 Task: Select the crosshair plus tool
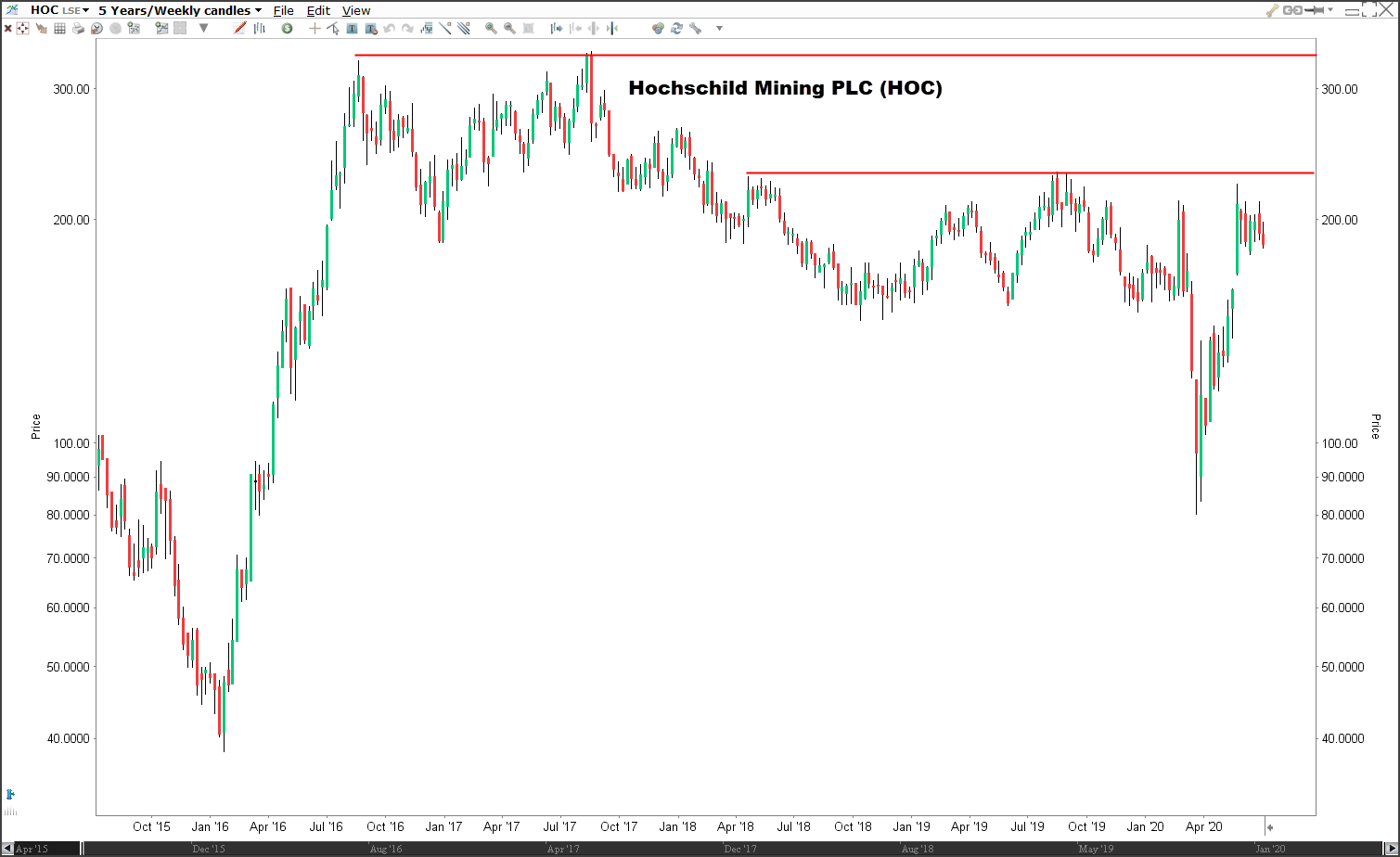pyautogui.click(x=315, y=29)
